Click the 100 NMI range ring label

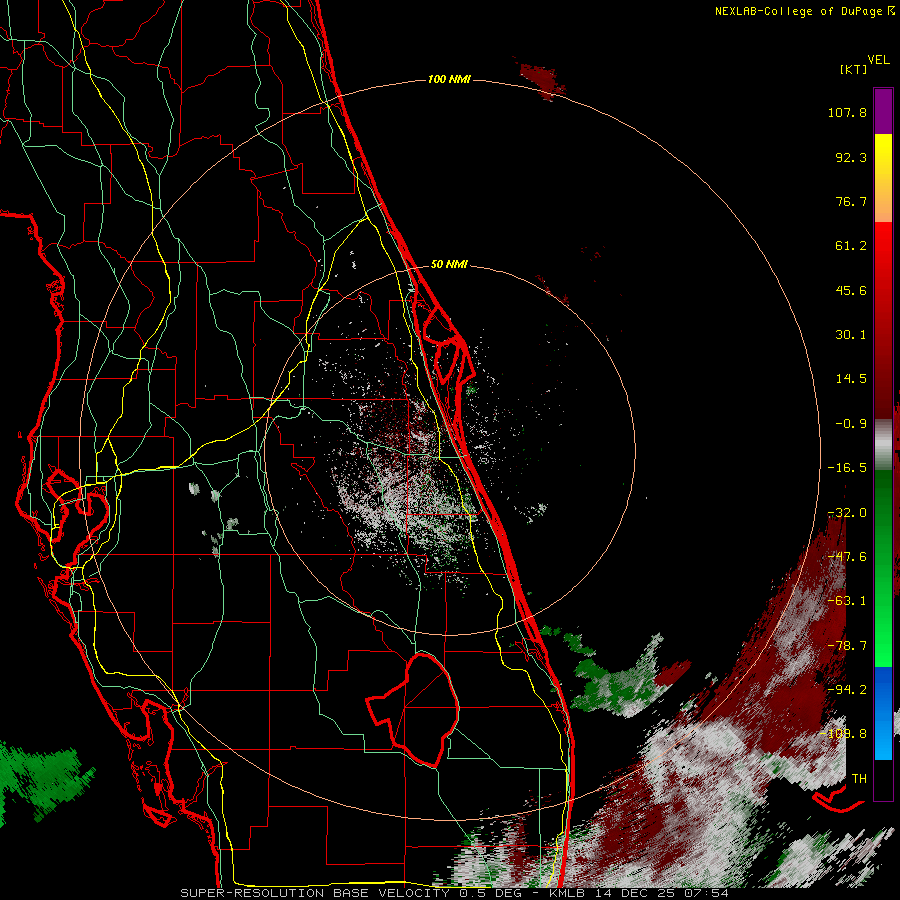(x=449, y=79)
